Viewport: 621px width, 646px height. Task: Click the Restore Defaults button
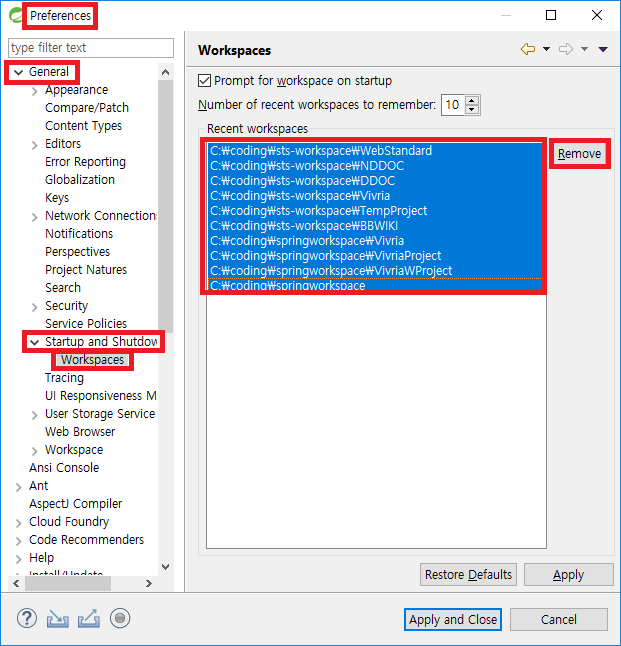[x=468, y=574]
